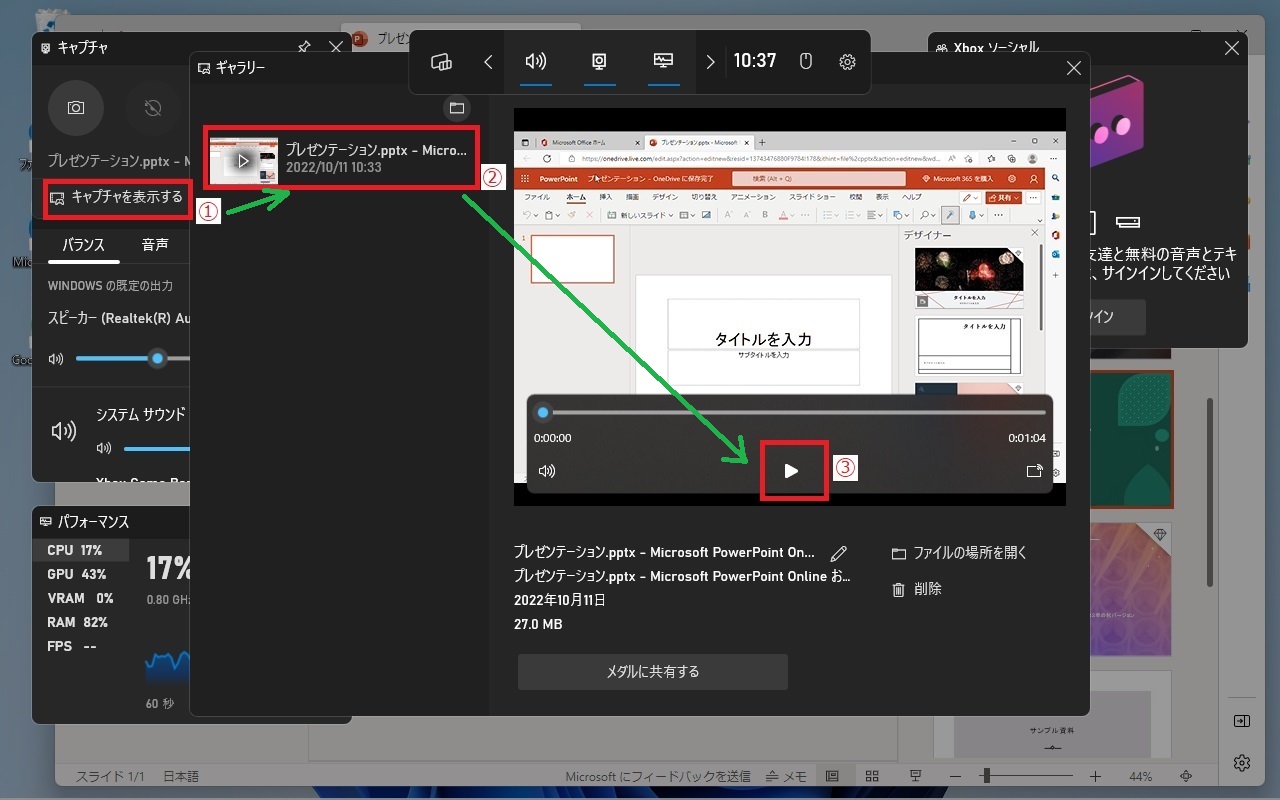Screen dimensions: 1280x800
Task: Click スライド 1/1 in status bar
Action: [110, 776]
